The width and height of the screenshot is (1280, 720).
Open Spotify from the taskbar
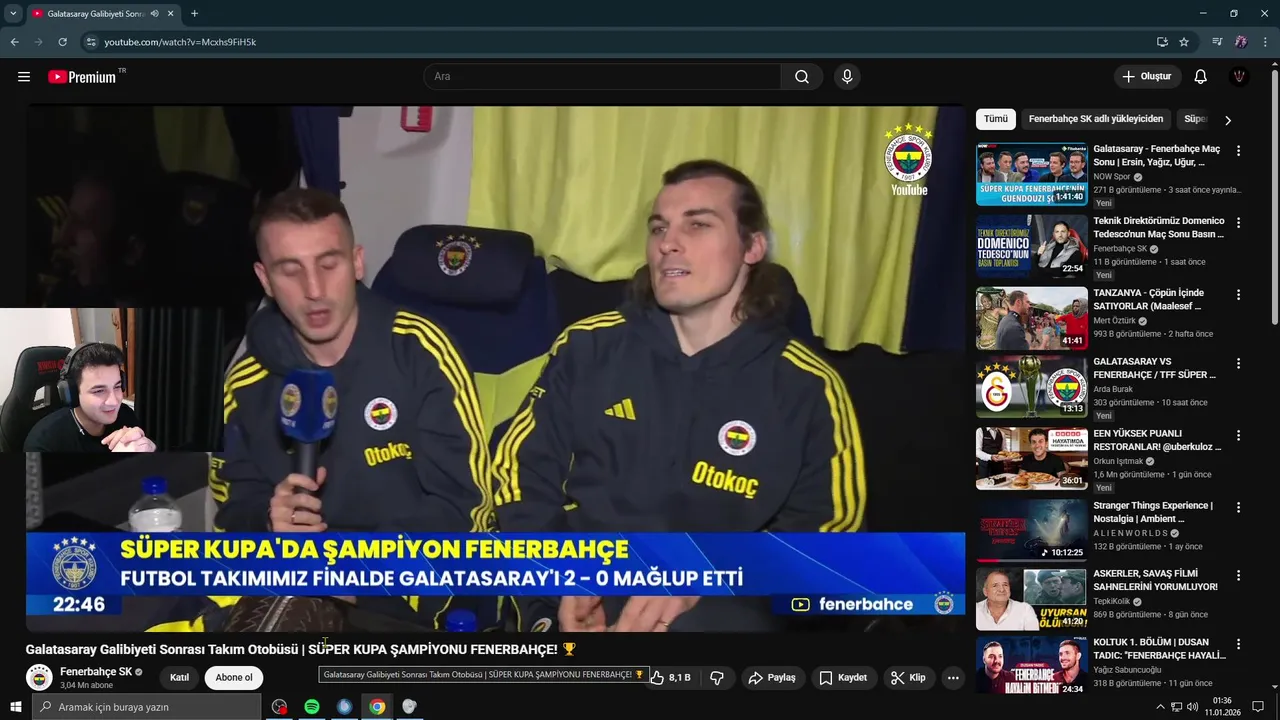tap(312, 707)
